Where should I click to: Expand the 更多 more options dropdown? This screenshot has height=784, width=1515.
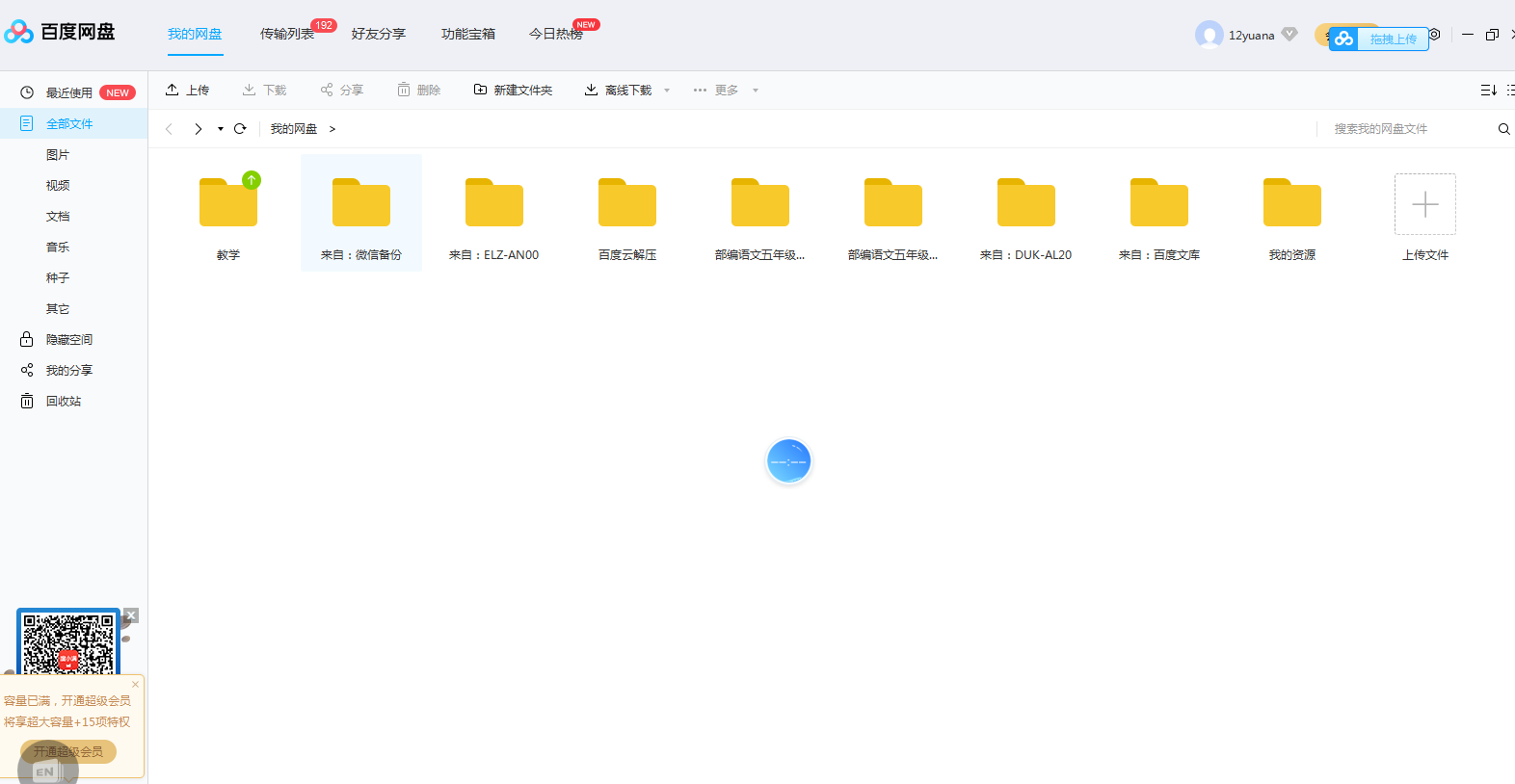756,91
